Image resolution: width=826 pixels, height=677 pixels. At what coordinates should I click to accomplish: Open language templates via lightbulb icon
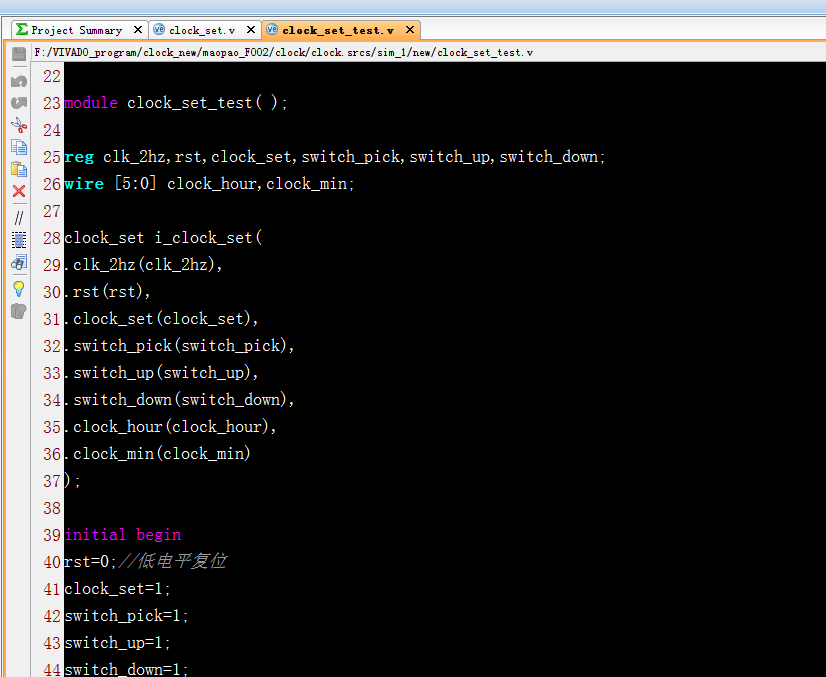tap(19, 289)
